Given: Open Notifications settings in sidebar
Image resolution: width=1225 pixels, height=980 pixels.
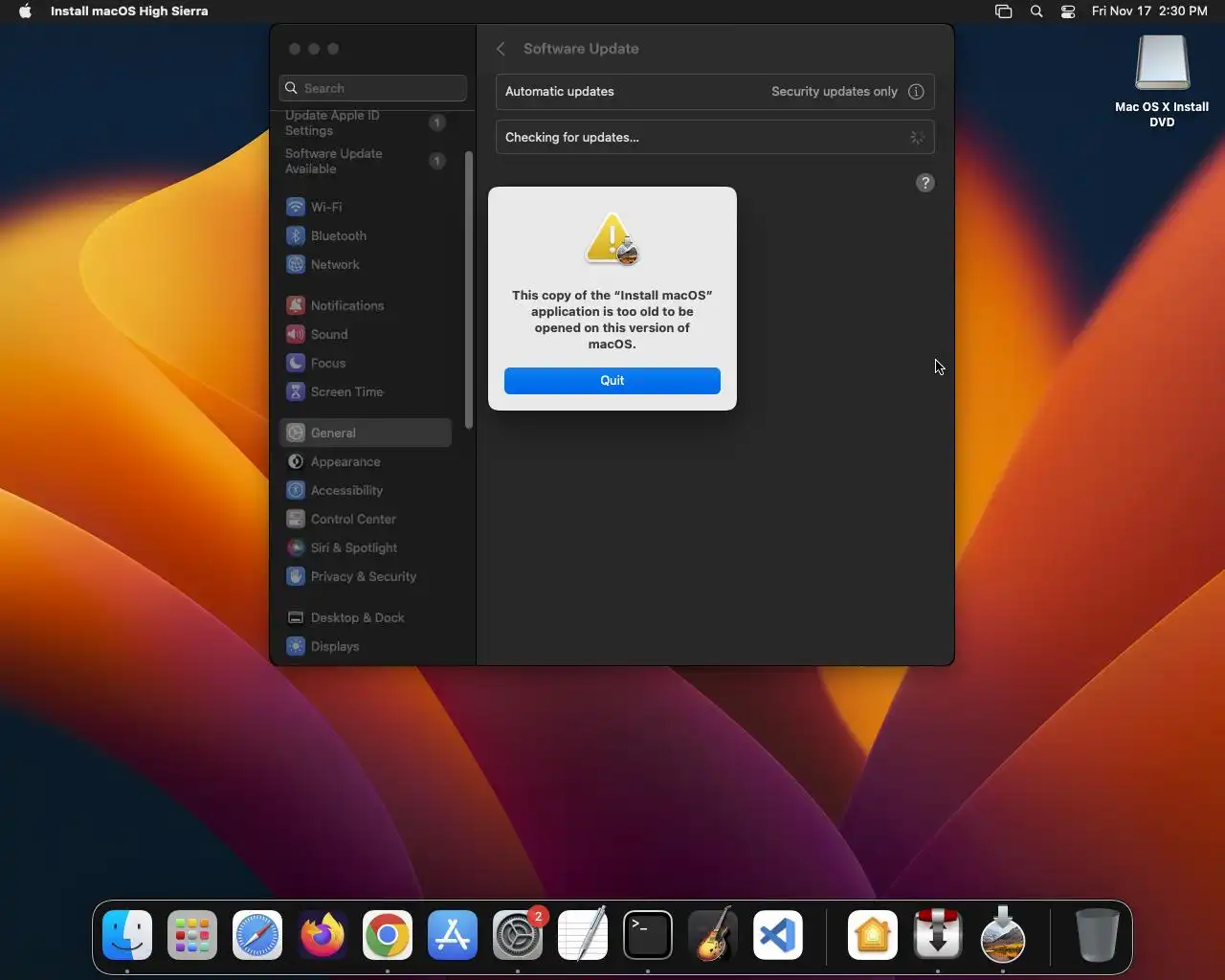Looking at the screenshot, I should [x=365, y=305].
